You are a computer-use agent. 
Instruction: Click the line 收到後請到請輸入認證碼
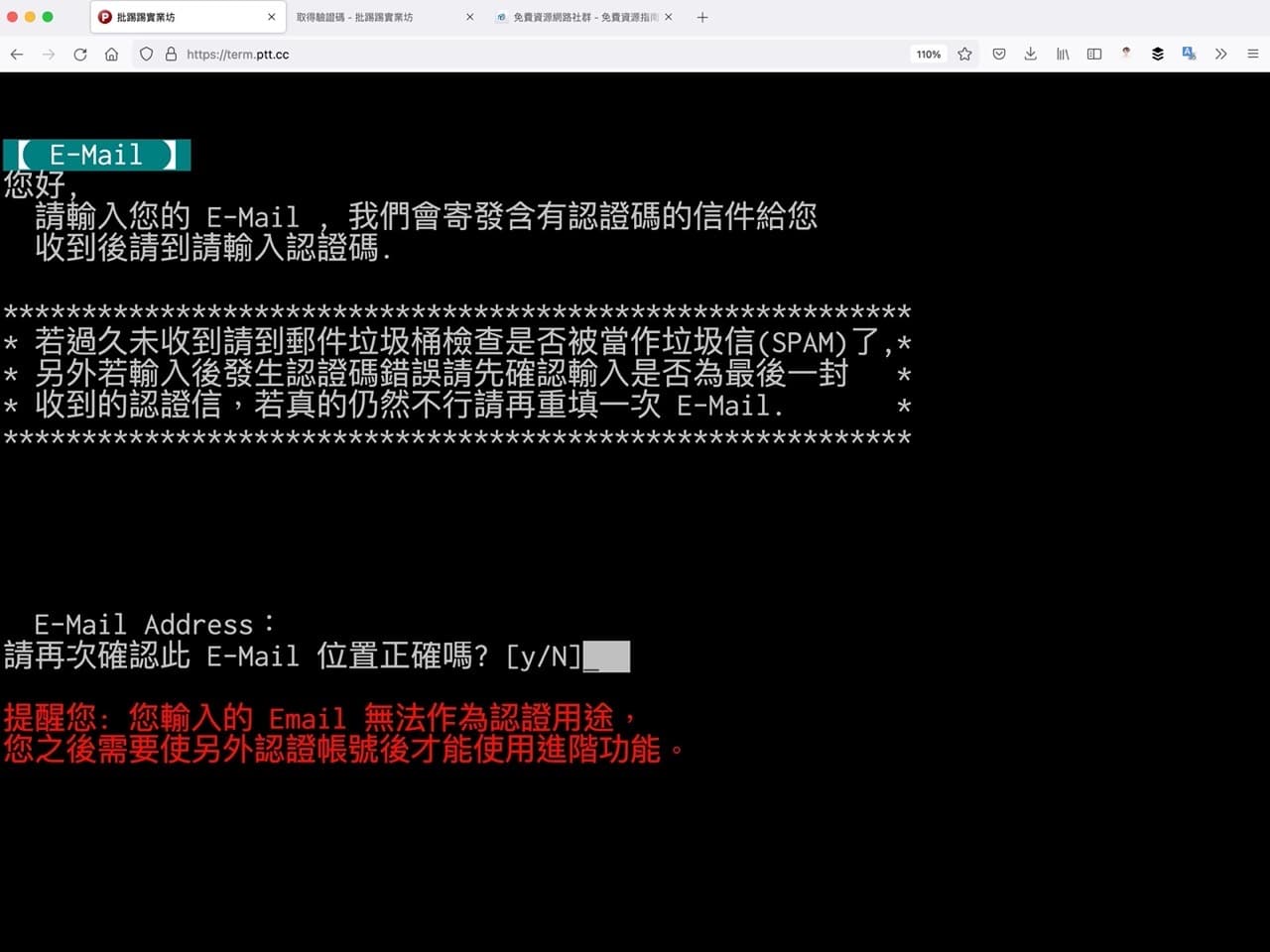point(212,248)
